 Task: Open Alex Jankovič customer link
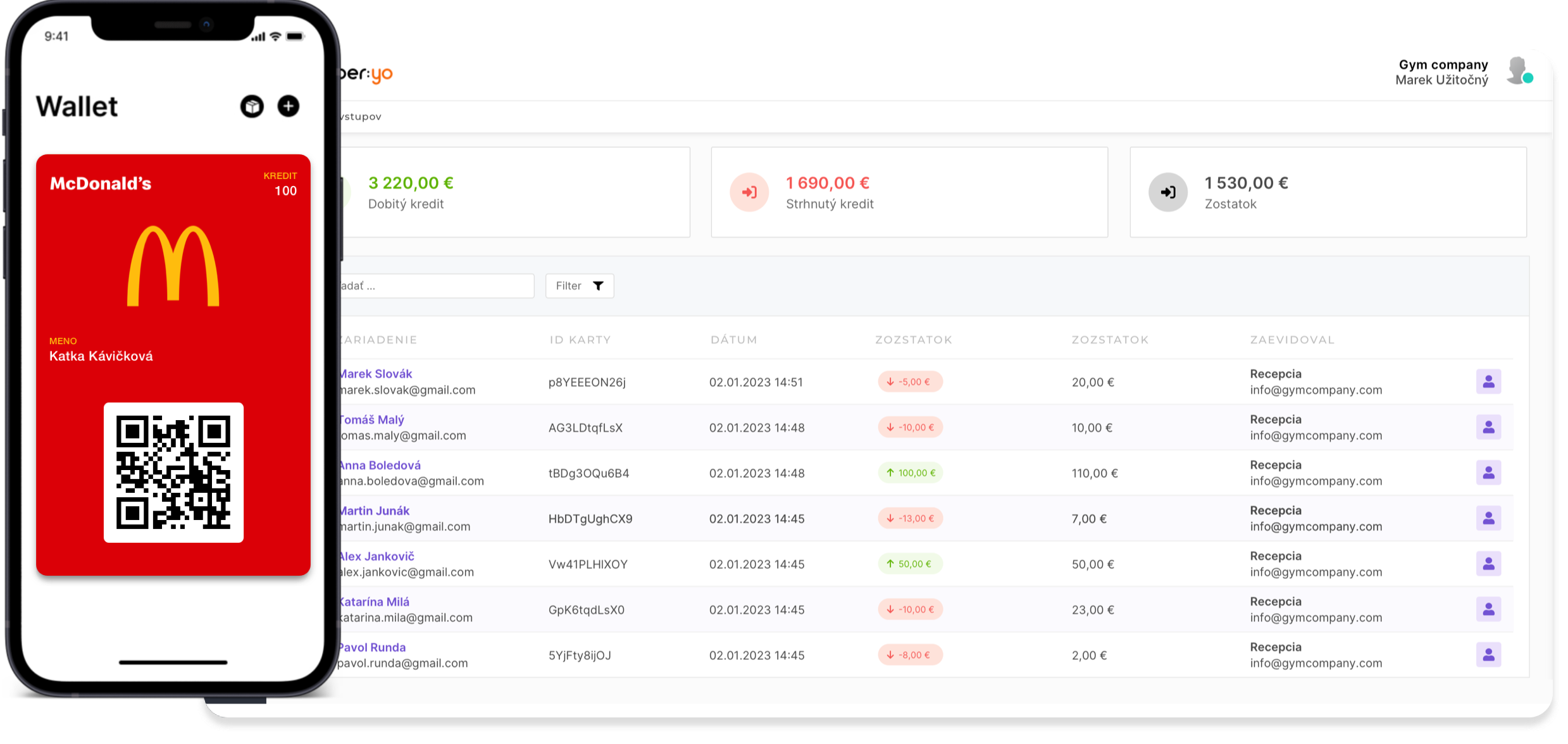click(377, 556)
